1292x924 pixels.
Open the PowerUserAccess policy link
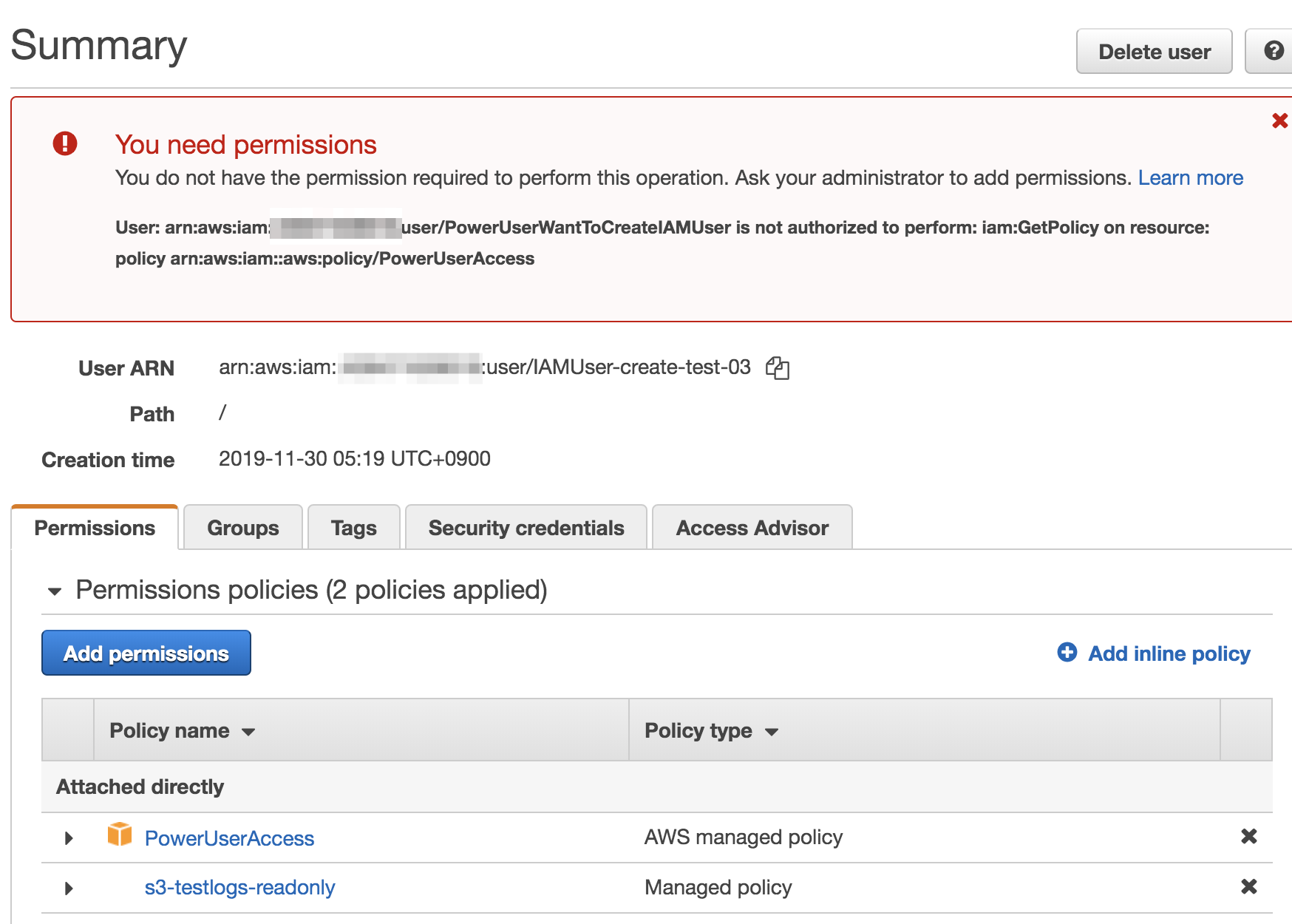click(229, 838)
